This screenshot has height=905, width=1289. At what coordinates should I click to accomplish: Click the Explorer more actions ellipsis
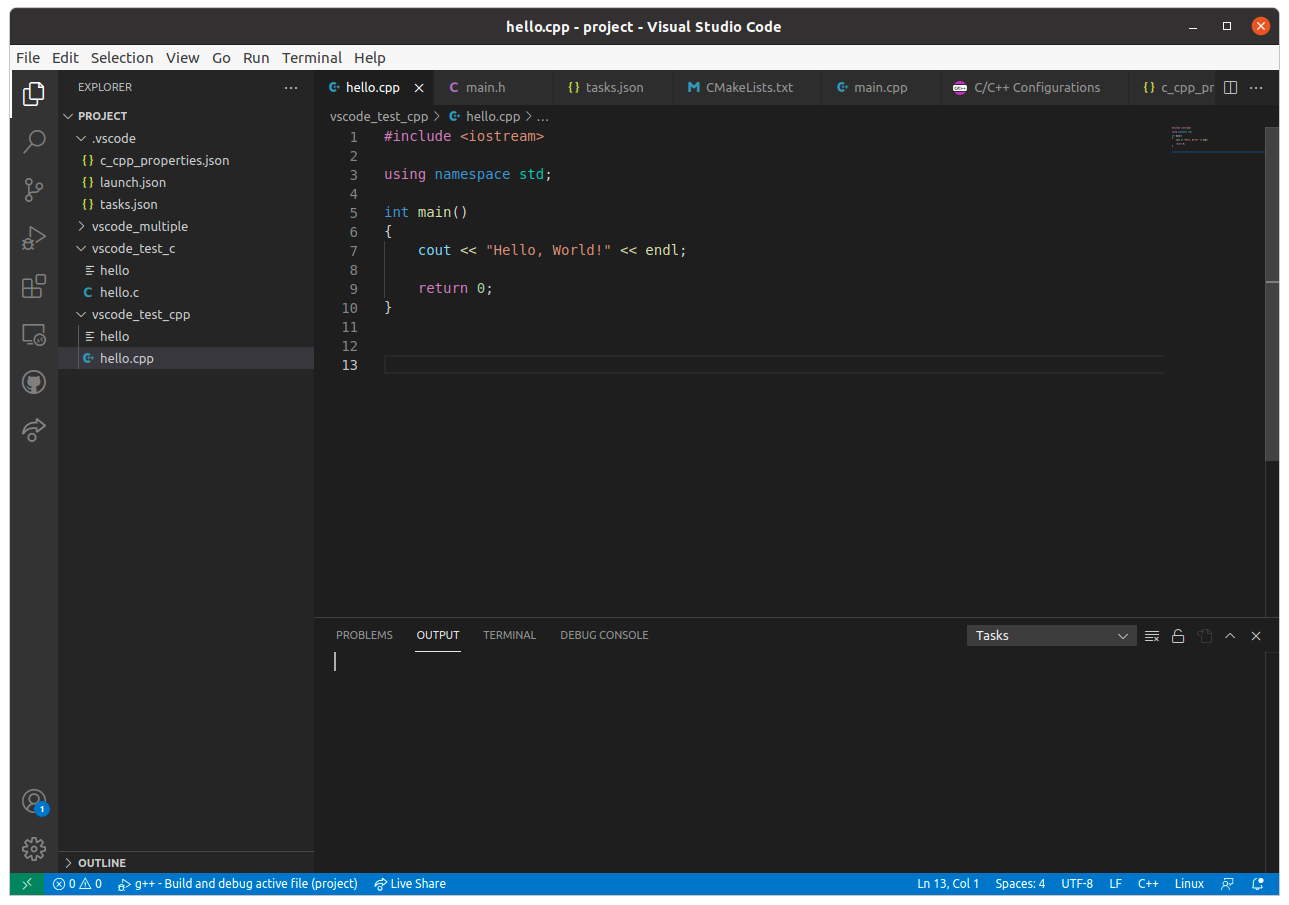[291, 88]
